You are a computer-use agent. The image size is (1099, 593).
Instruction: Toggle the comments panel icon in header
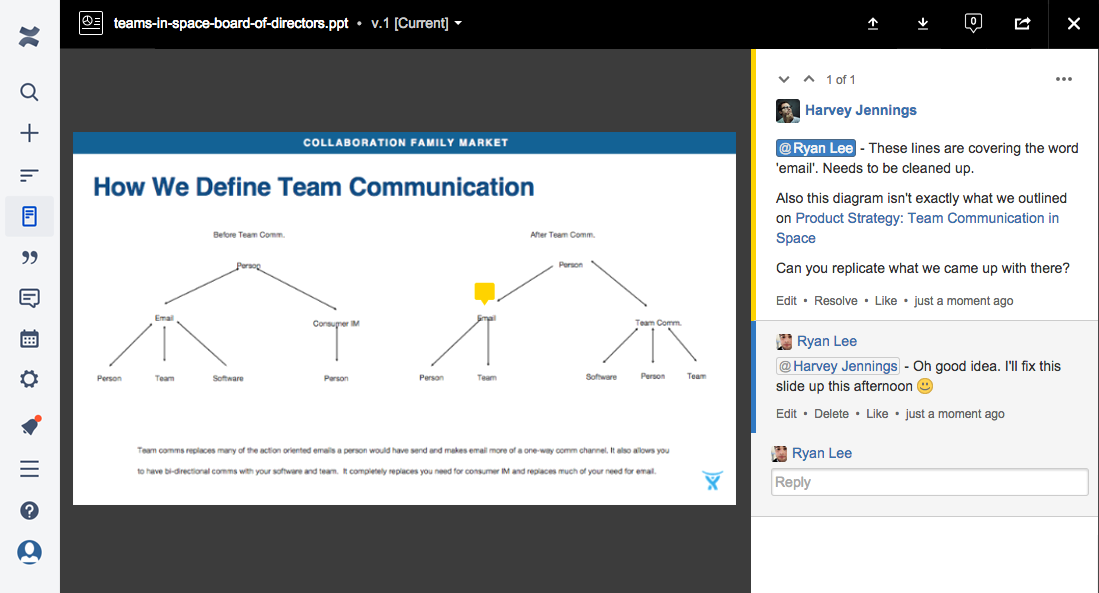point(973,23)
